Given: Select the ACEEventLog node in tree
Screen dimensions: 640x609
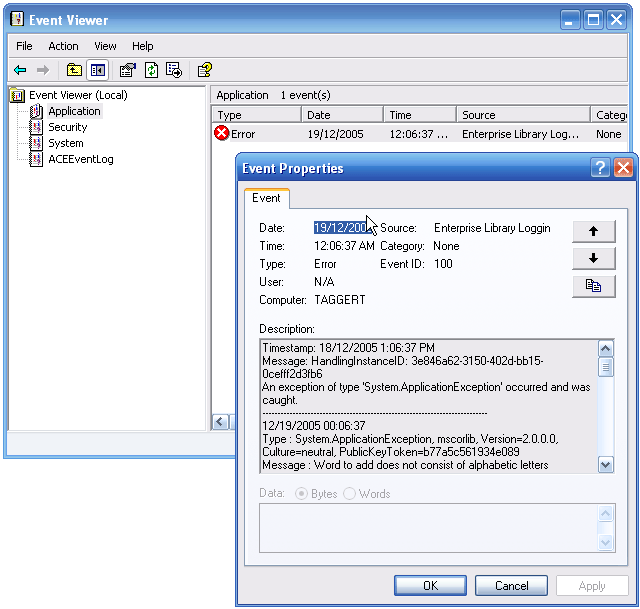Looking at the screenshot, I should (80, 159).
